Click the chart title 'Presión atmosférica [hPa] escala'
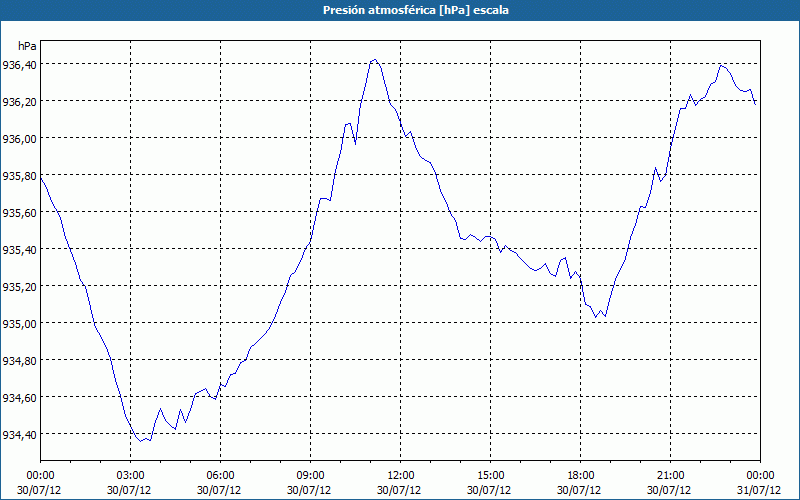Screen dimensions: 800x500 pyautogui.click(x=416, y=10)
